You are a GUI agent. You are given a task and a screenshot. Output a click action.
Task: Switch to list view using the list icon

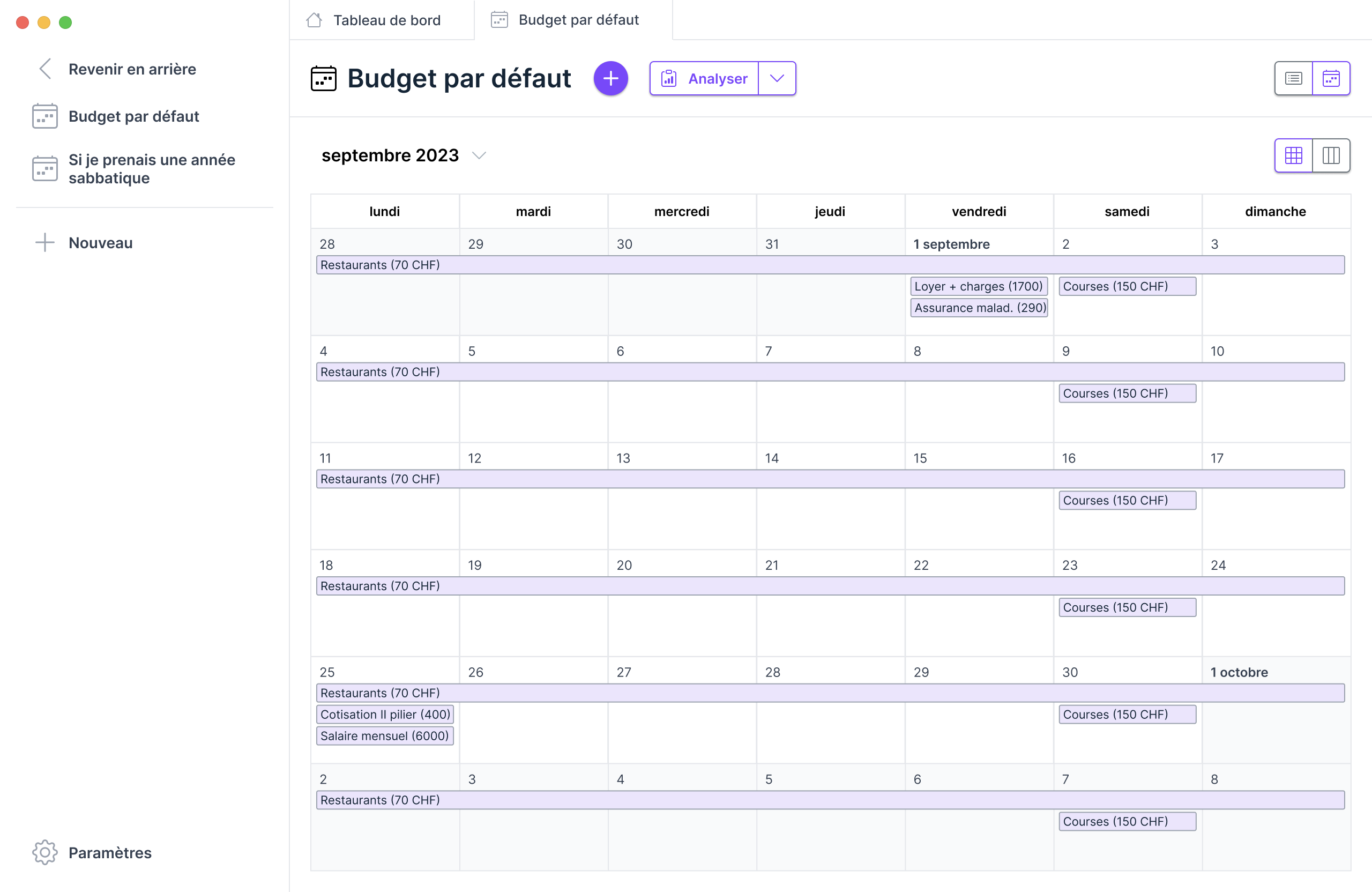tap(1294, 78)
